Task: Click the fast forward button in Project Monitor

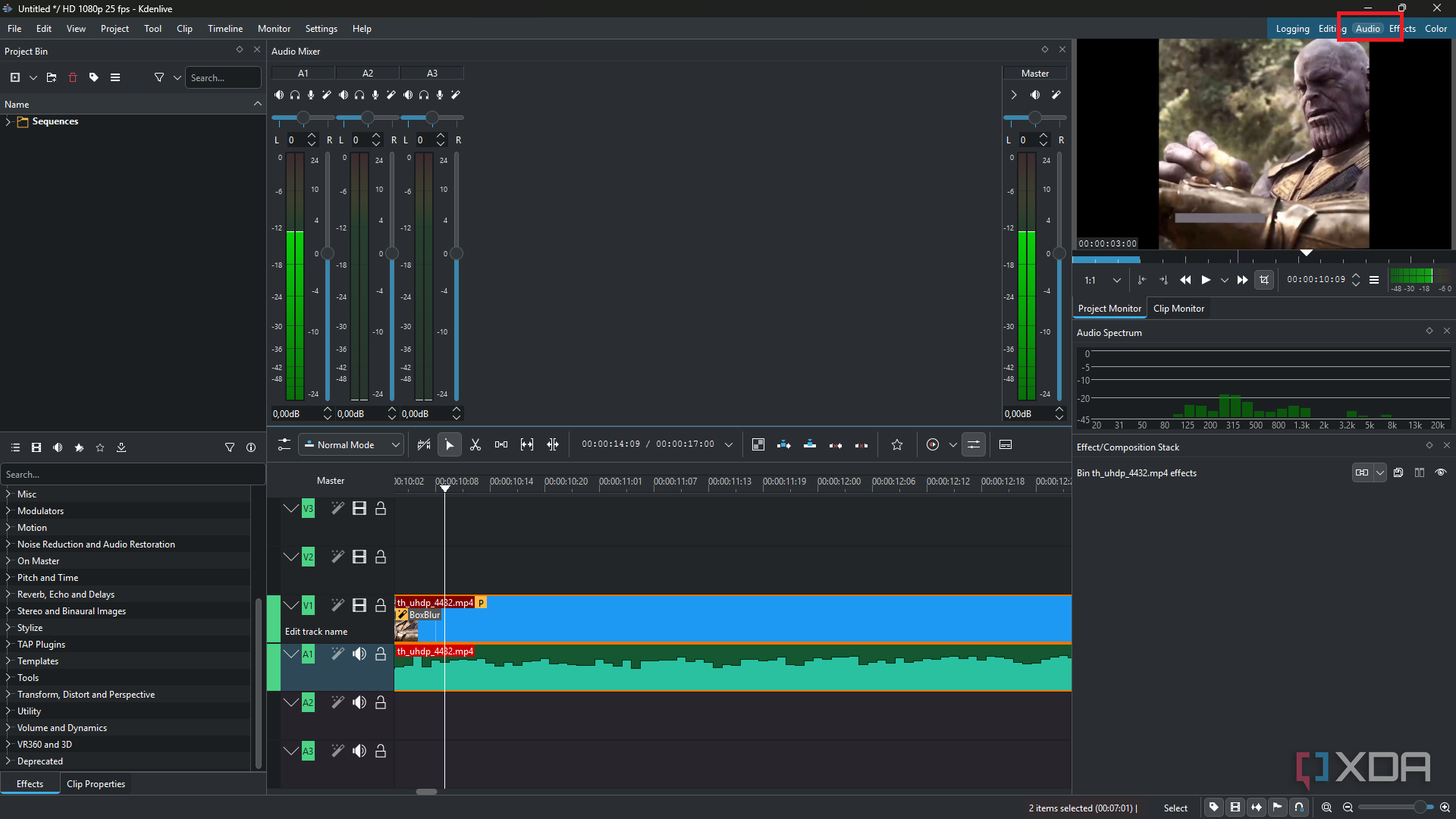Action: tap(1242, 280)
